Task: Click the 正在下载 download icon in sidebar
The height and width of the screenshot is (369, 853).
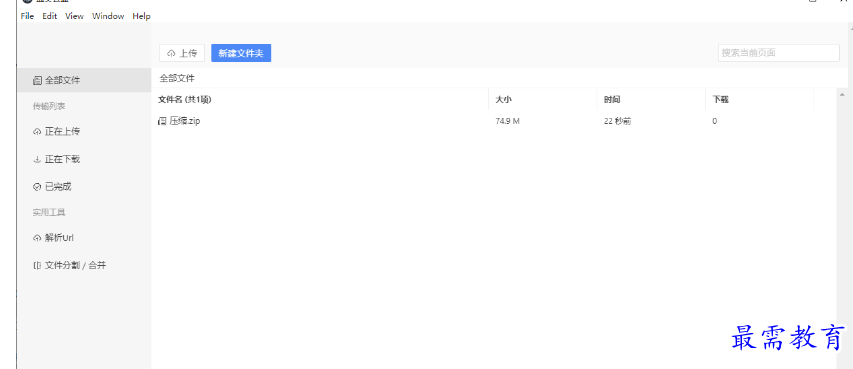Action: pyautogui.click(x=37, y=159)
